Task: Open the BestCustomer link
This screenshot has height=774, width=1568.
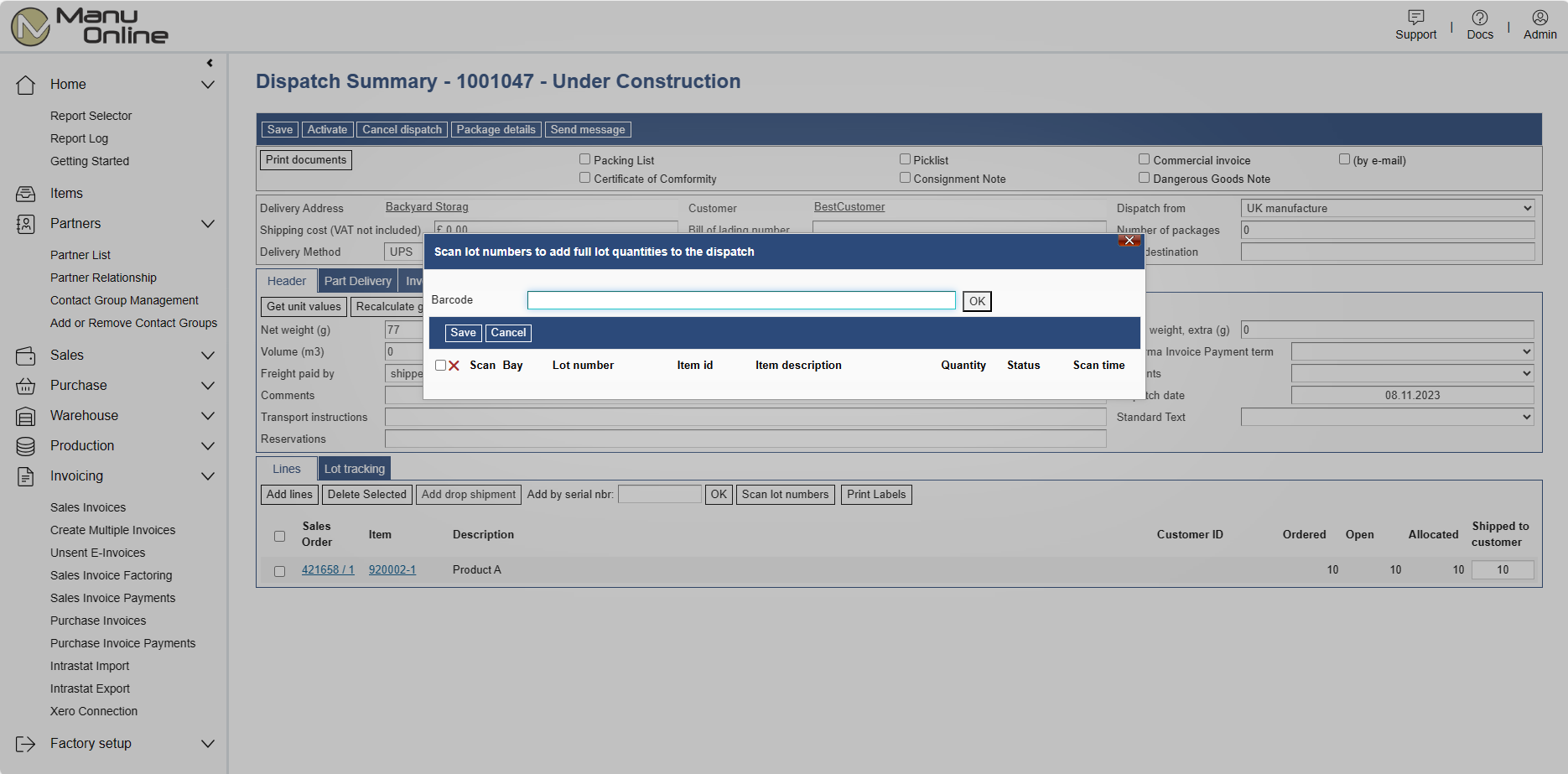Action: click(849, 207)
